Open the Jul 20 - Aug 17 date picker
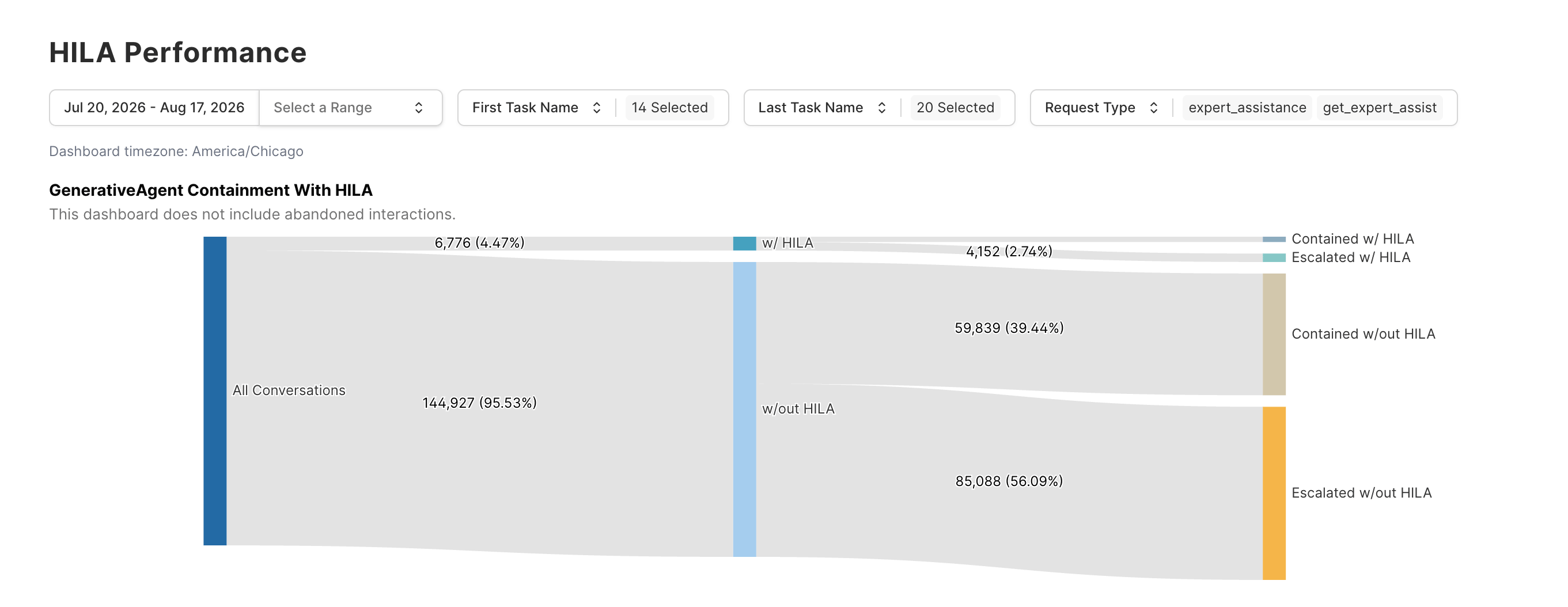 (x=154, y=108)
